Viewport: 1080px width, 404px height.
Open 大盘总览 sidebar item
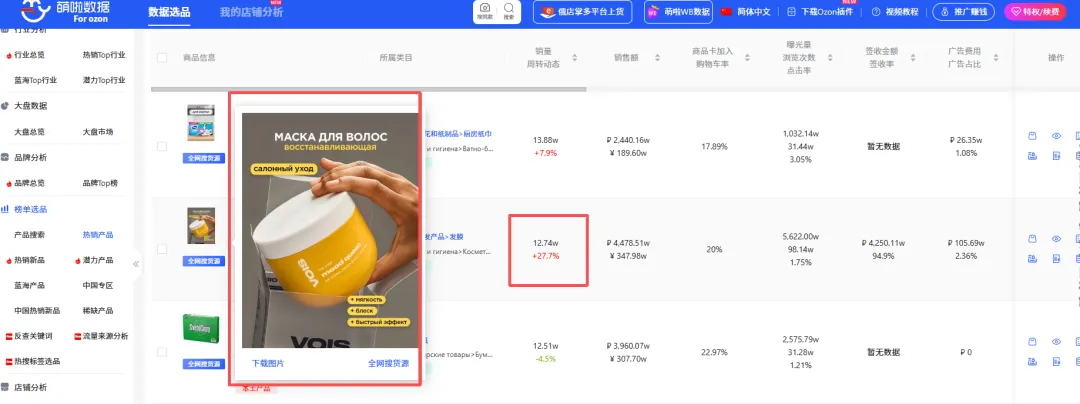click(29, 131)
